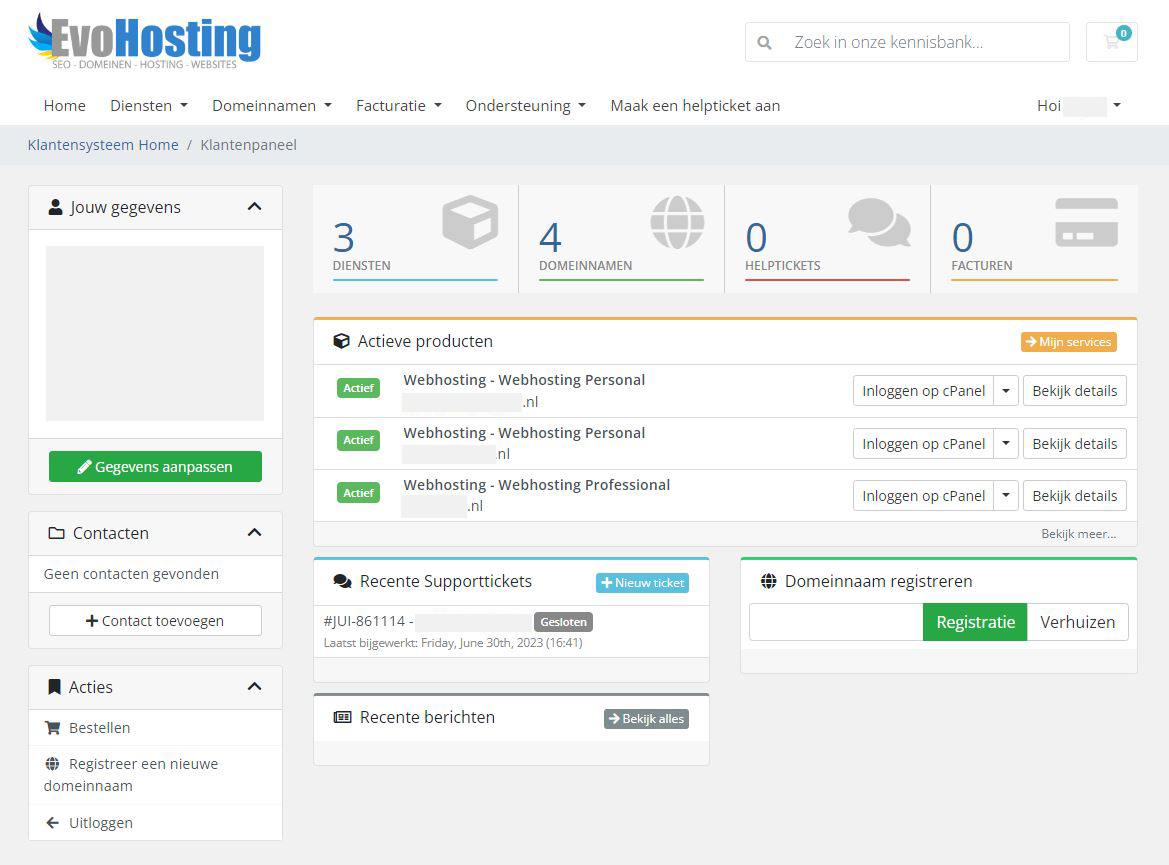1169x865 pixels.
Task: Collapse the Acties panel
Action: point(254,687)
